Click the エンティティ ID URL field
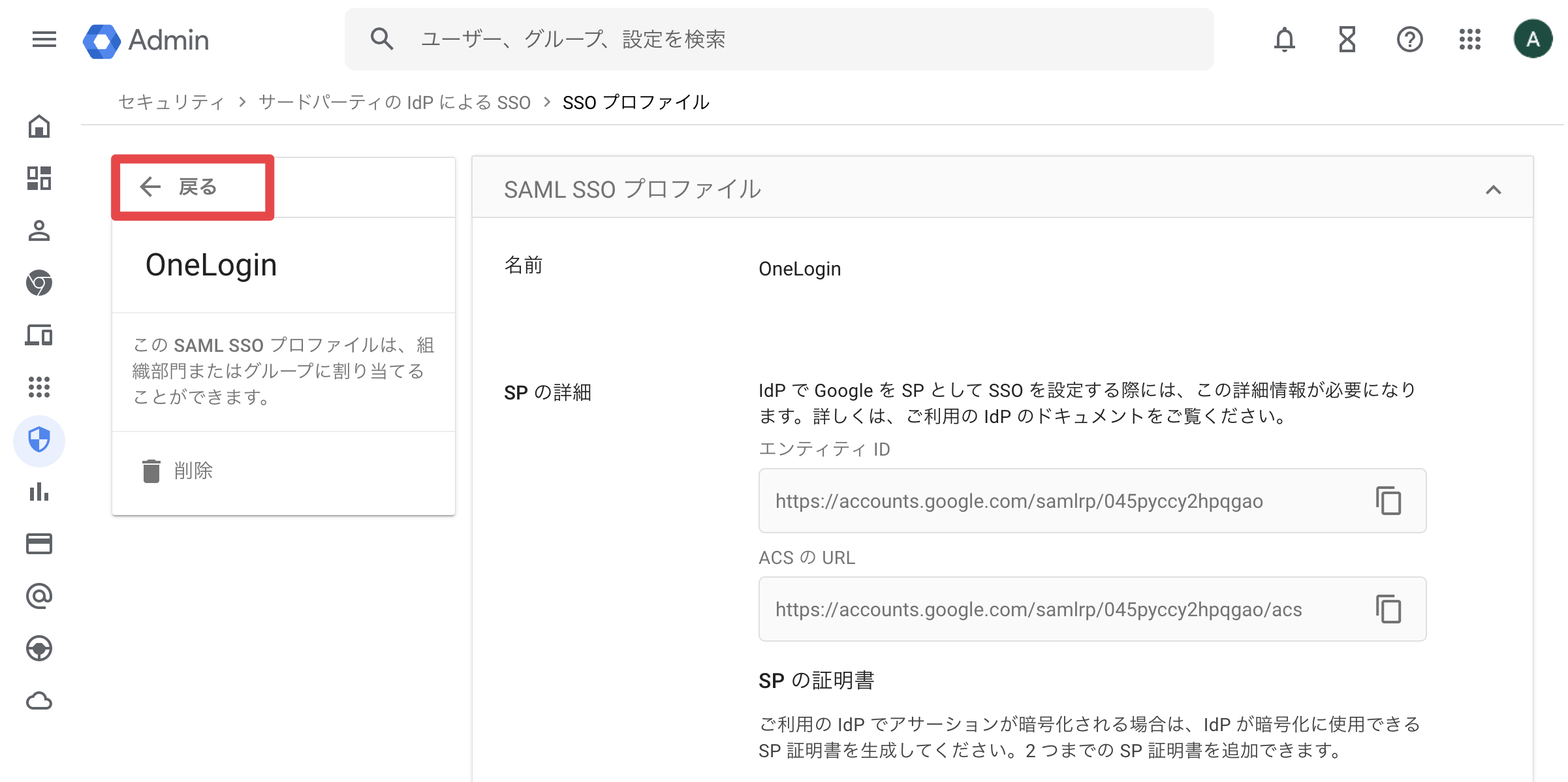Viewport: 1568px width, 782px height. click(1092, 501)
